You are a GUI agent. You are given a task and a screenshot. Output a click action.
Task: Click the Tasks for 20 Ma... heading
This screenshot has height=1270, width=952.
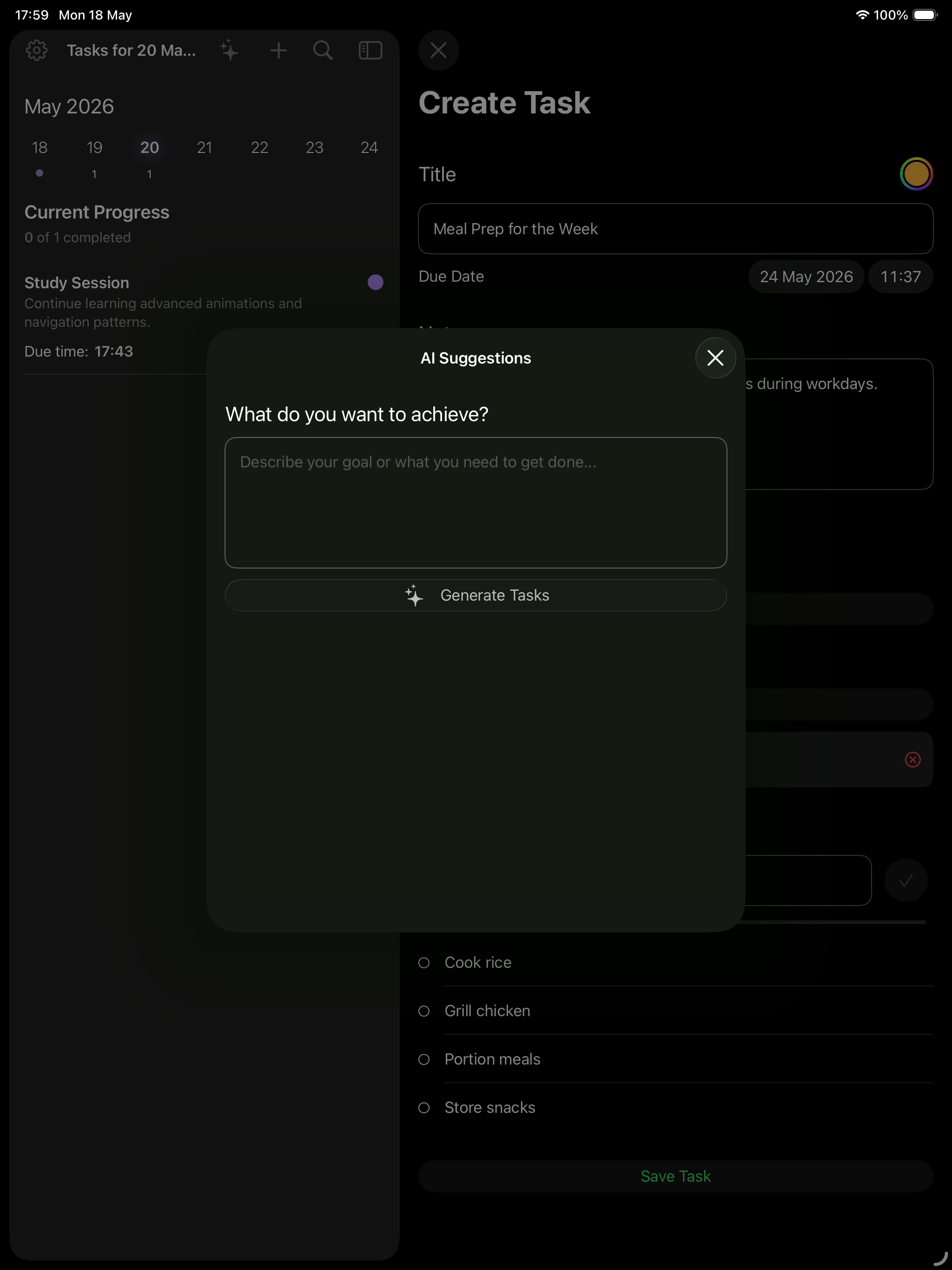coord(132,51)
